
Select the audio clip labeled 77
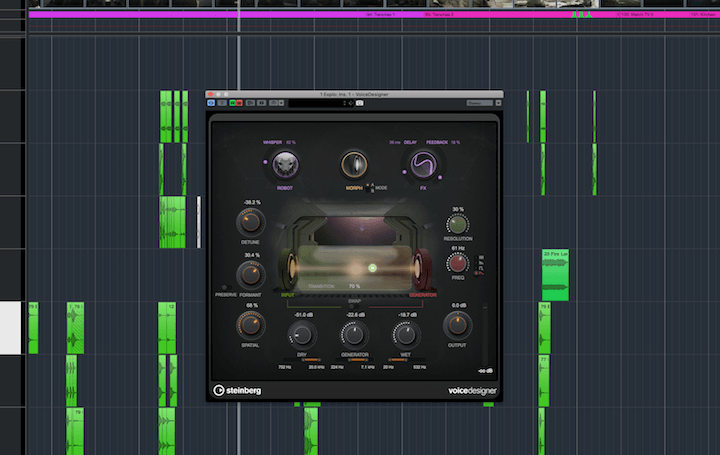click(x=544, y=380)
